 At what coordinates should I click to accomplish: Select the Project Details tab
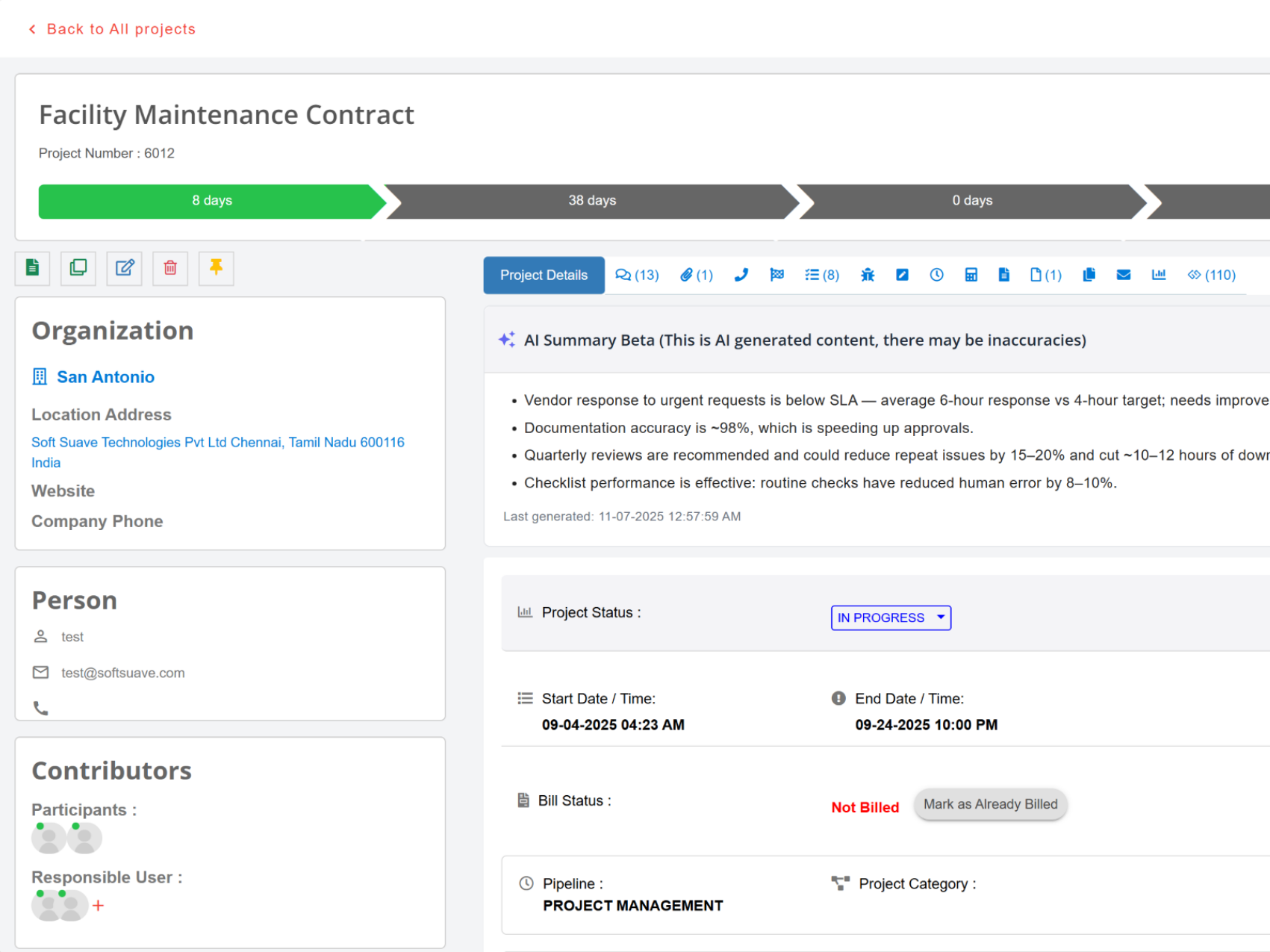point(544,276)
